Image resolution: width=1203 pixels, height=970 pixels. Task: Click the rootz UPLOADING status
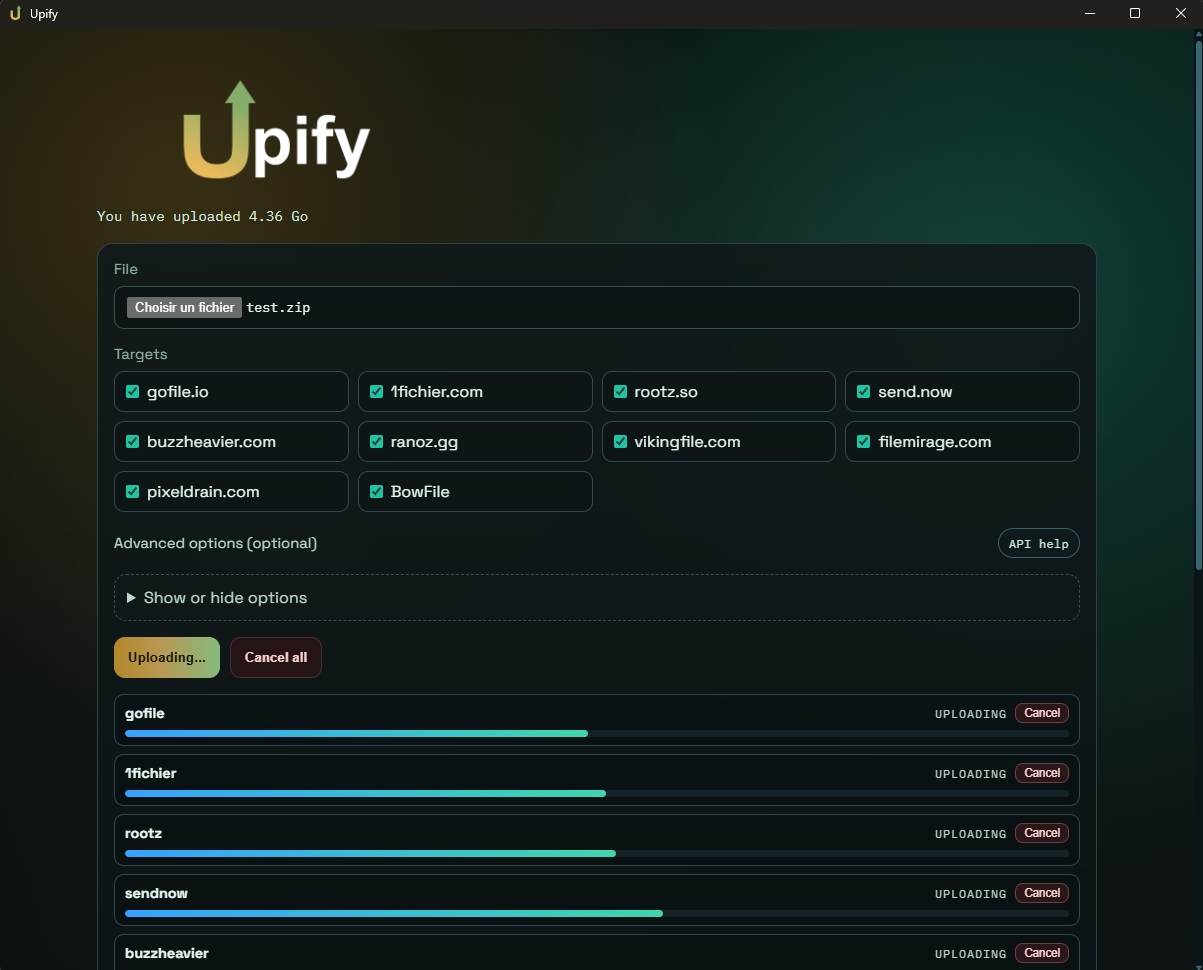(x=970, y=834)
